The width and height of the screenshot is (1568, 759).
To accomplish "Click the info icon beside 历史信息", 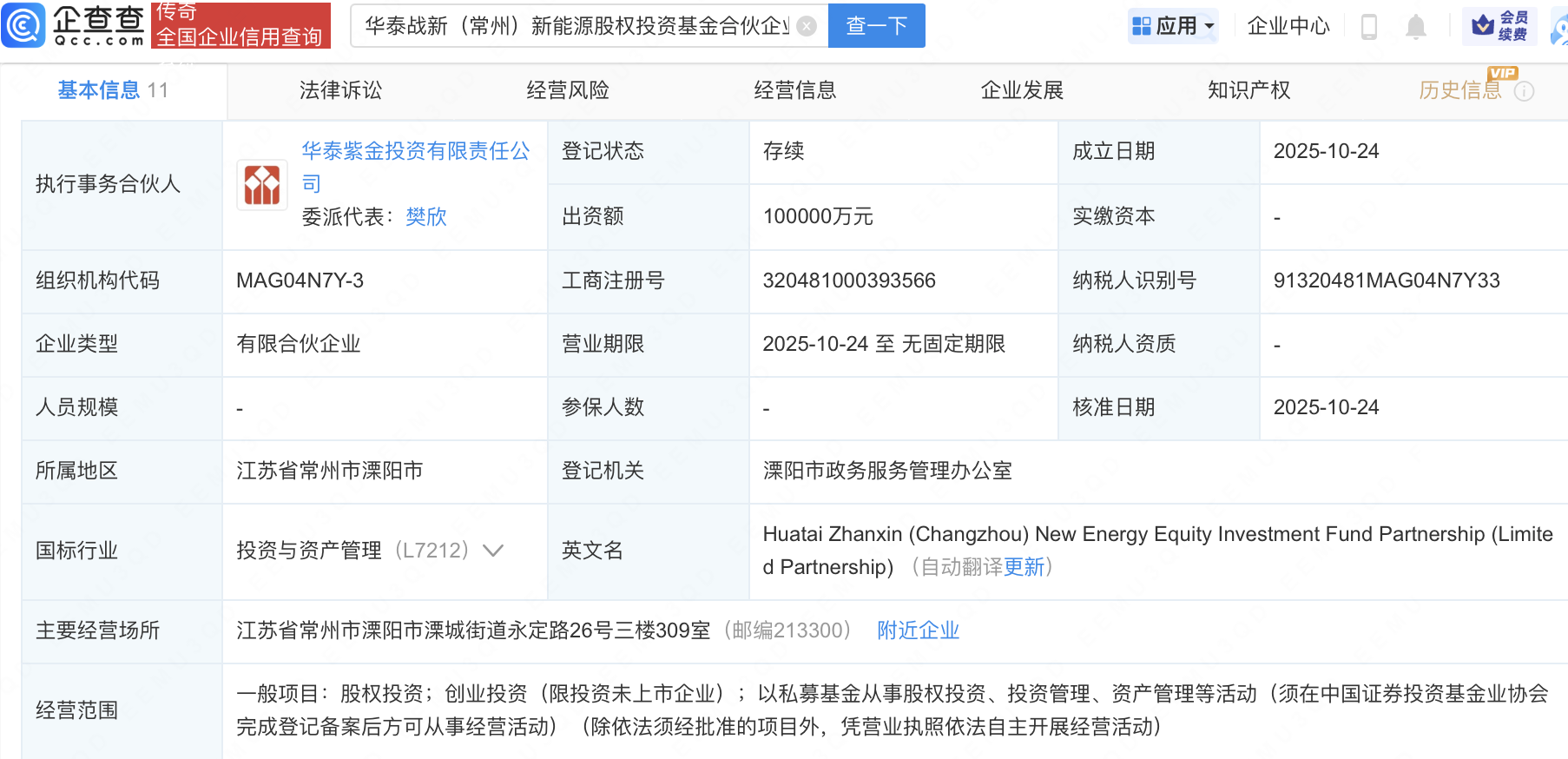I will tap(1524, 91).
